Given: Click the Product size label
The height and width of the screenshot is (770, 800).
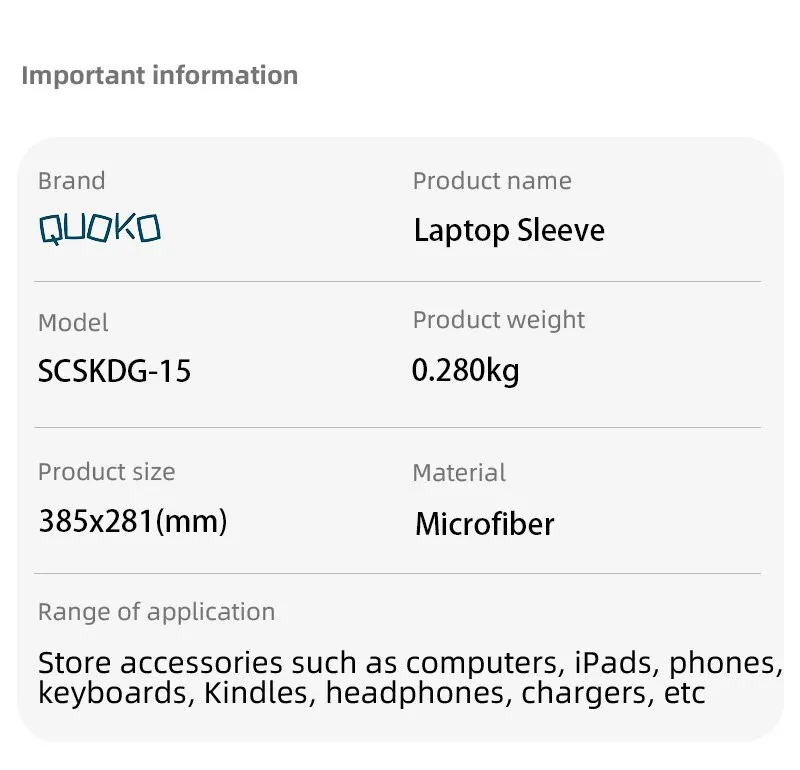Looking at the screenshot, I should pos(106,472).
